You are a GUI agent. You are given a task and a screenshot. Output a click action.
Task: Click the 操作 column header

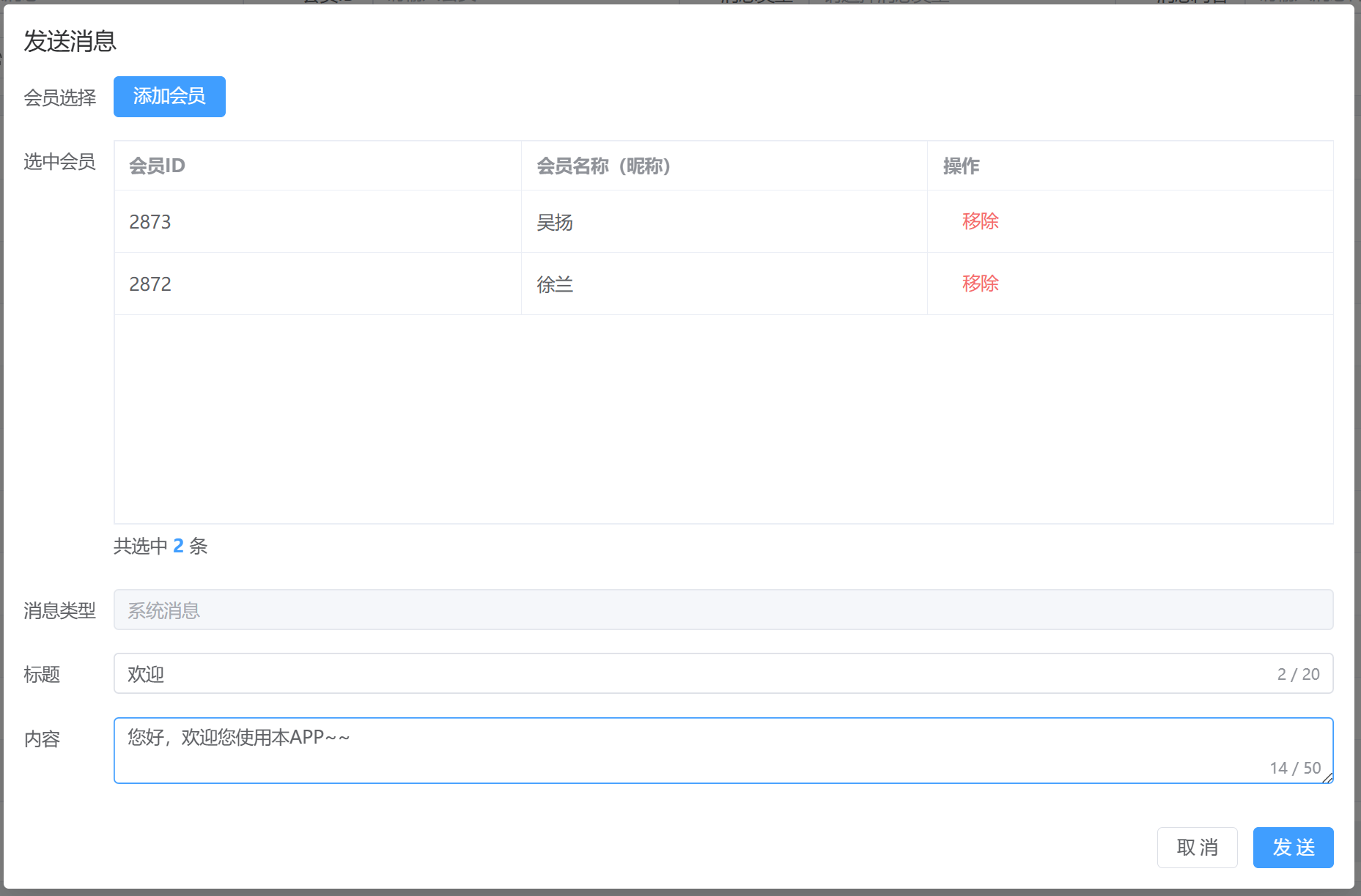(x=961, y=166)
